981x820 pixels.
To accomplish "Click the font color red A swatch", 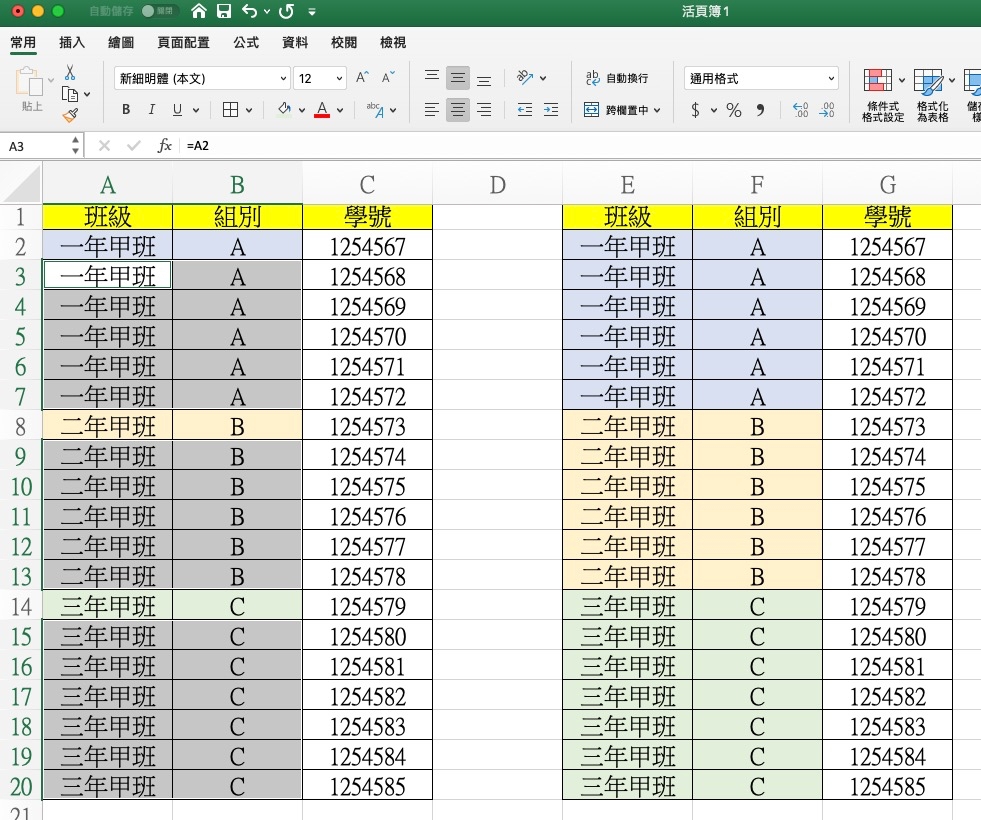I will [322, 110].
